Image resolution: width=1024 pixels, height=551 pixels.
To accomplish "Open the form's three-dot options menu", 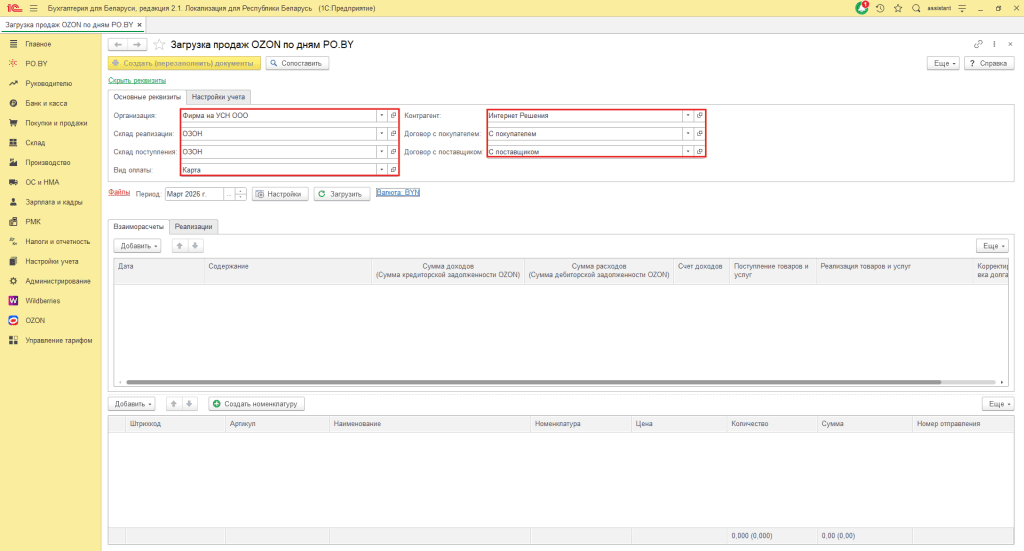I will pyautogui.click(x=994, y=44).
